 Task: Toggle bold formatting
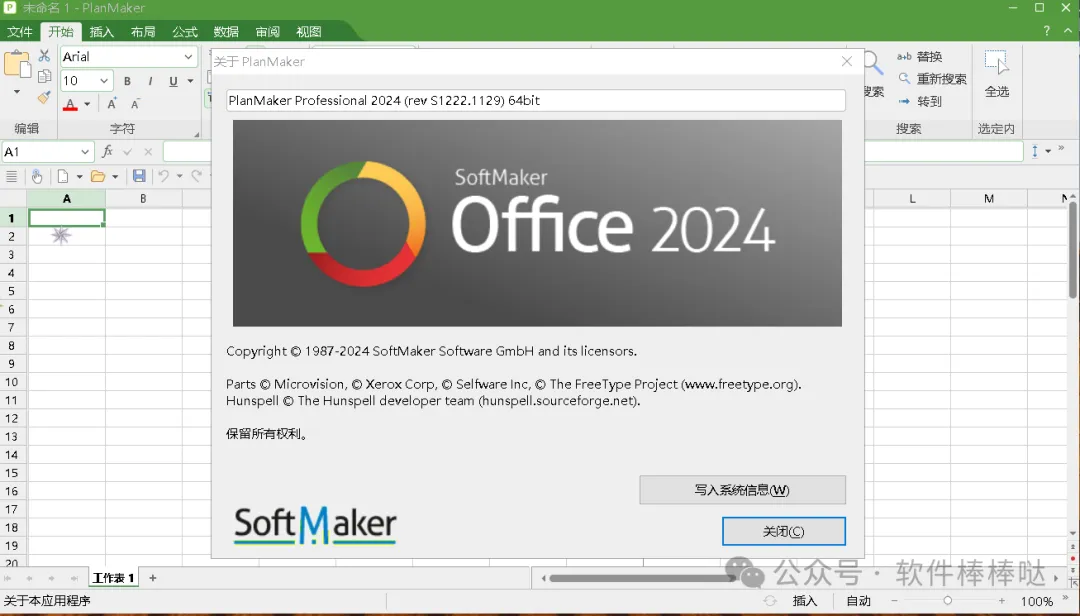[x=127, y=81]
